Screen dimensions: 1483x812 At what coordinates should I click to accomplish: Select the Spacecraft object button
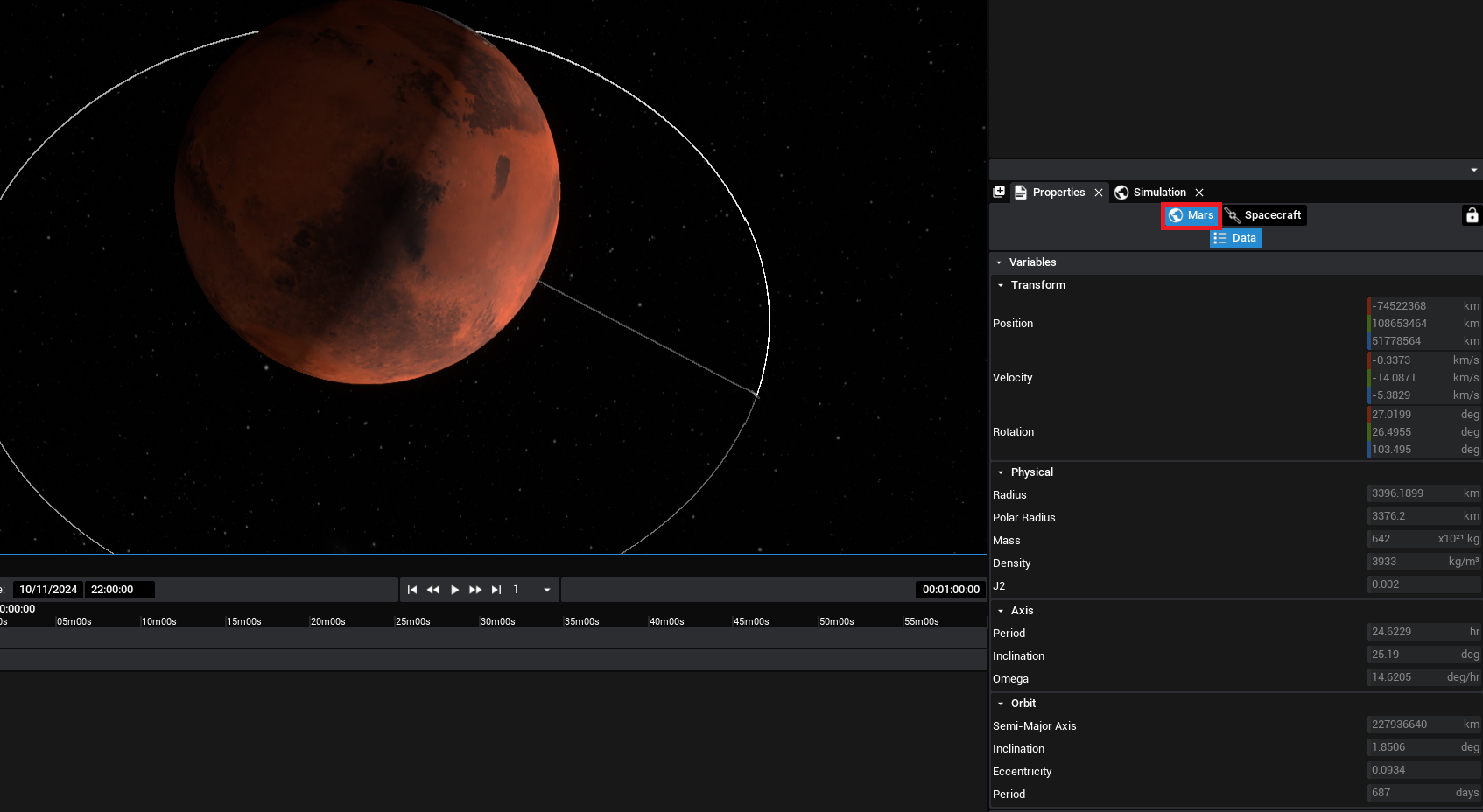click(x=1264, y=215)
